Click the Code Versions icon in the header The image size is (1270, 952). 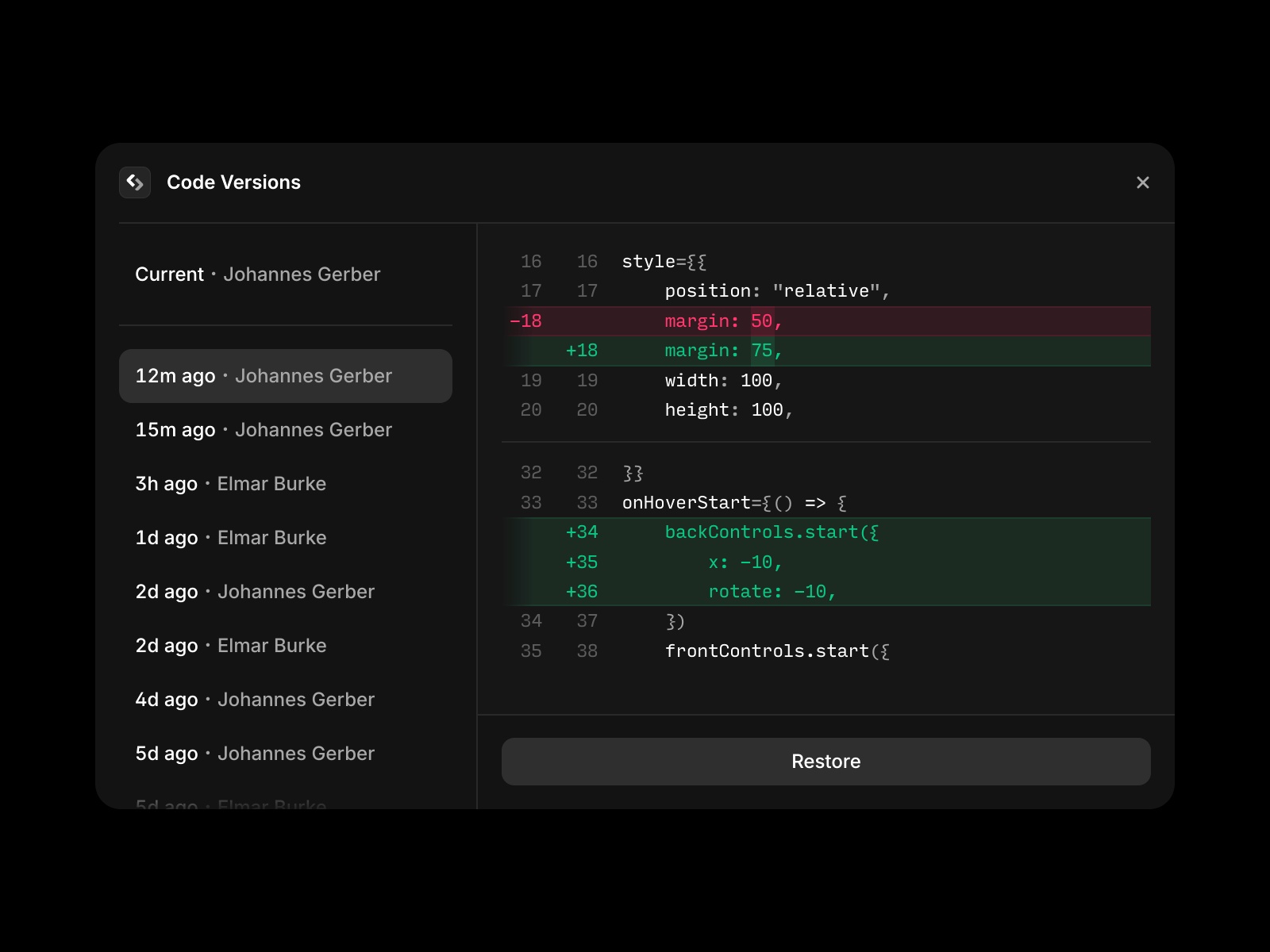pos(135,182)
